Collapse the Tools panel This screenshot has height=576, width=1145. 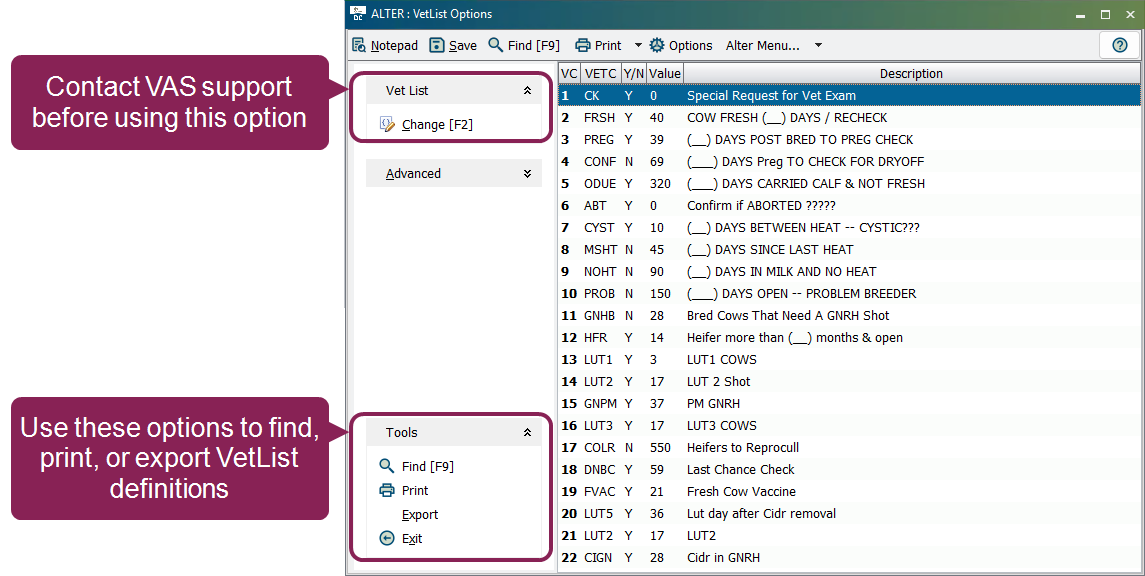(527, 432)
